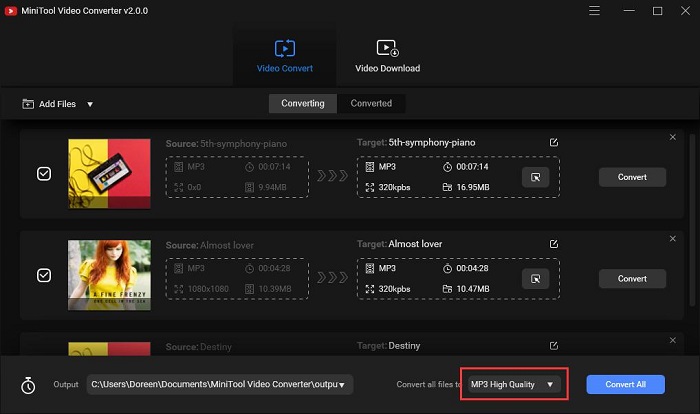
Task: Expand the Add Files dropdown arrow
Action: click(x=90, y=104)
